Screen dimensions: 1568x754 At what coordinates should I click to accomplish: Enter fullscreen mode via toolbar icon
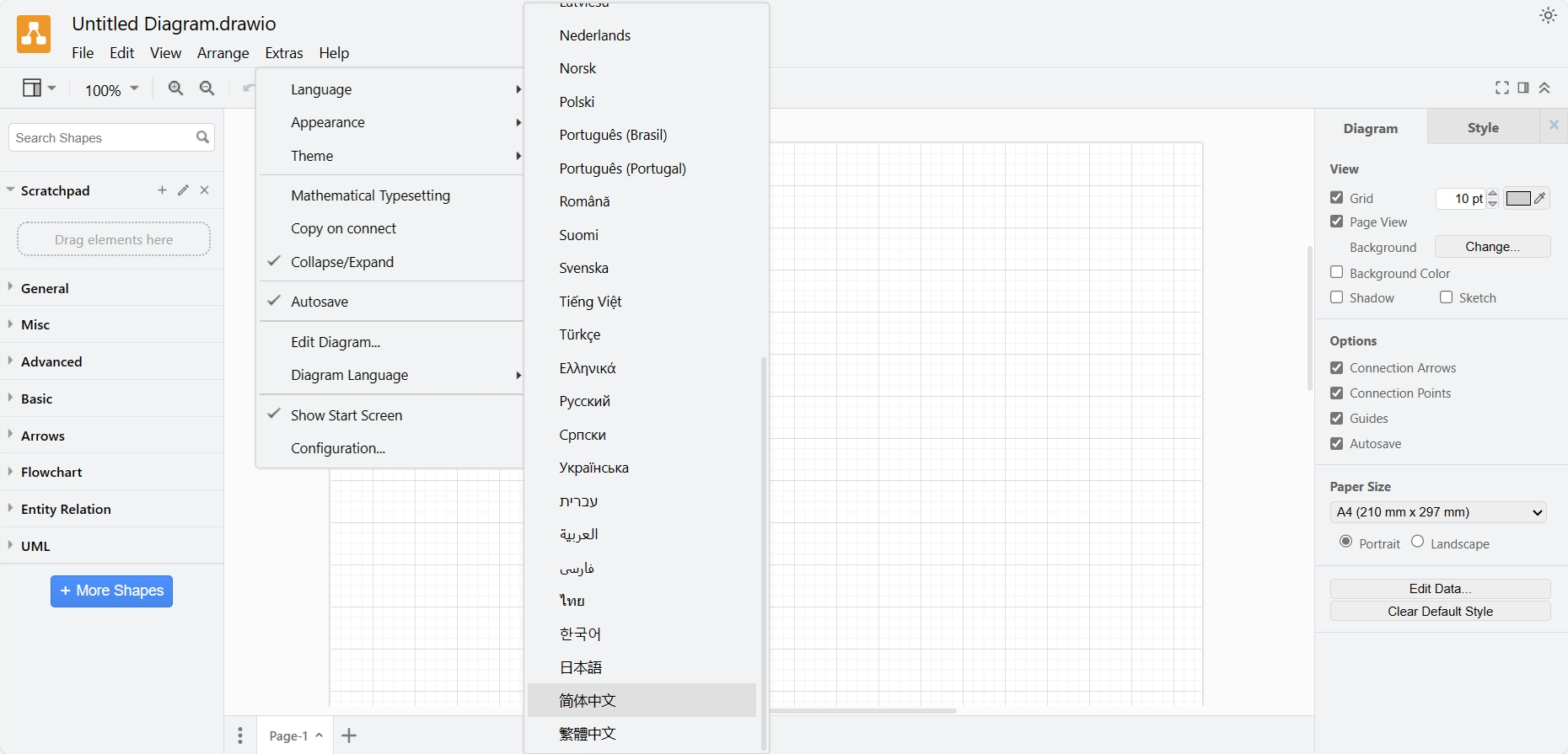[1502, 88]
